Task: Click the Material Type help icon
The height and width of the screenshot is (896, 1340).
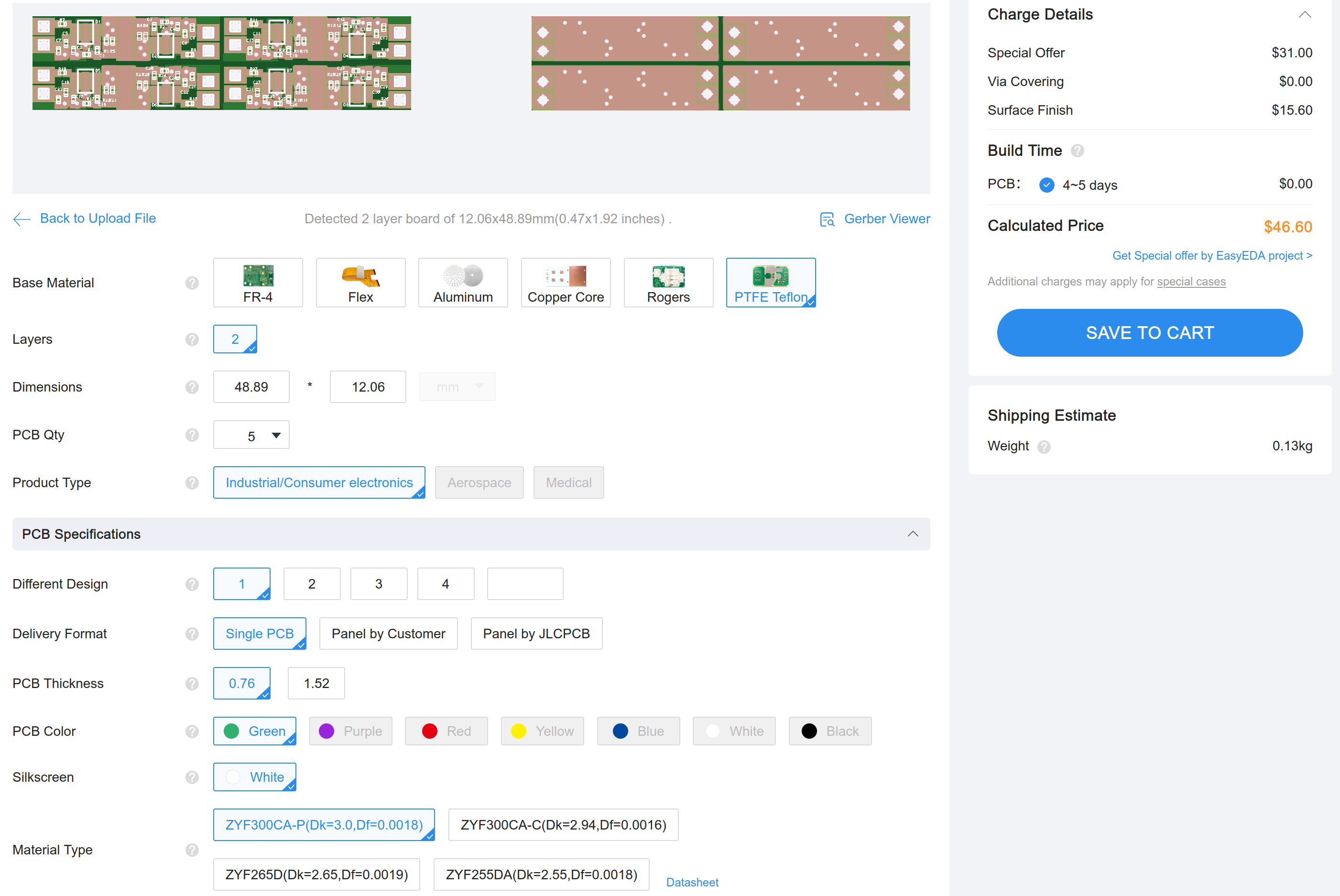Action: (x=192, y=850)
